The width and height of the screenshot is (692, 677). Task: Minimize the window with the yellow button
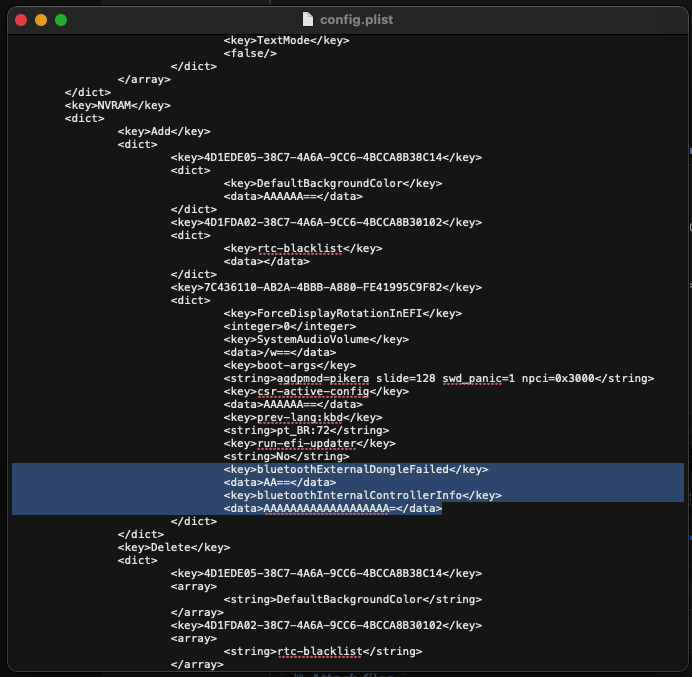tap(41, 19)
